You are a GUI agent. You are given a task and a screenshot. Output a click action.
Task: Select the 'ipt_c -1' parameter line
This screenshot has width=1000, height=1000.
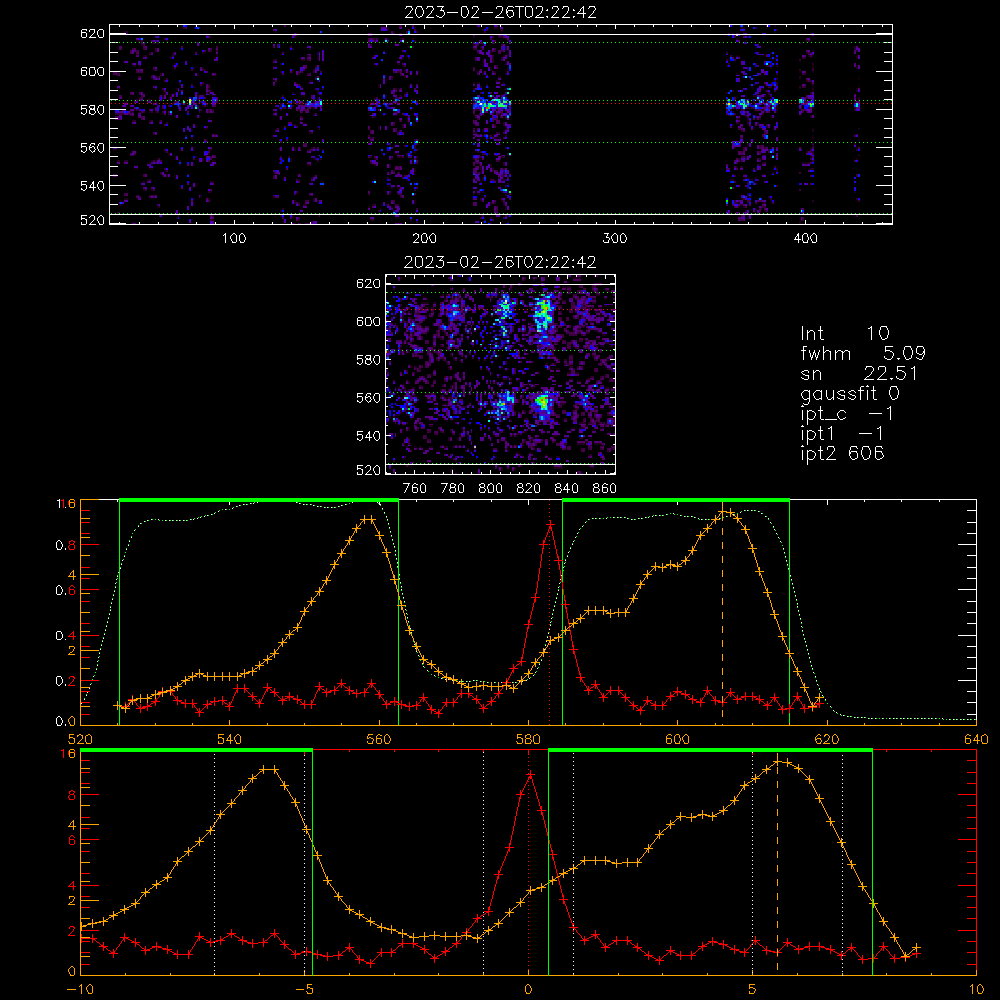click(847, 414)
